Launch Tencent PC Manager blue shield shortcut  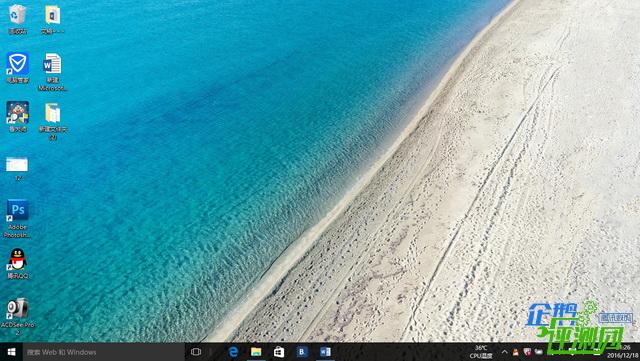[18, 68]
